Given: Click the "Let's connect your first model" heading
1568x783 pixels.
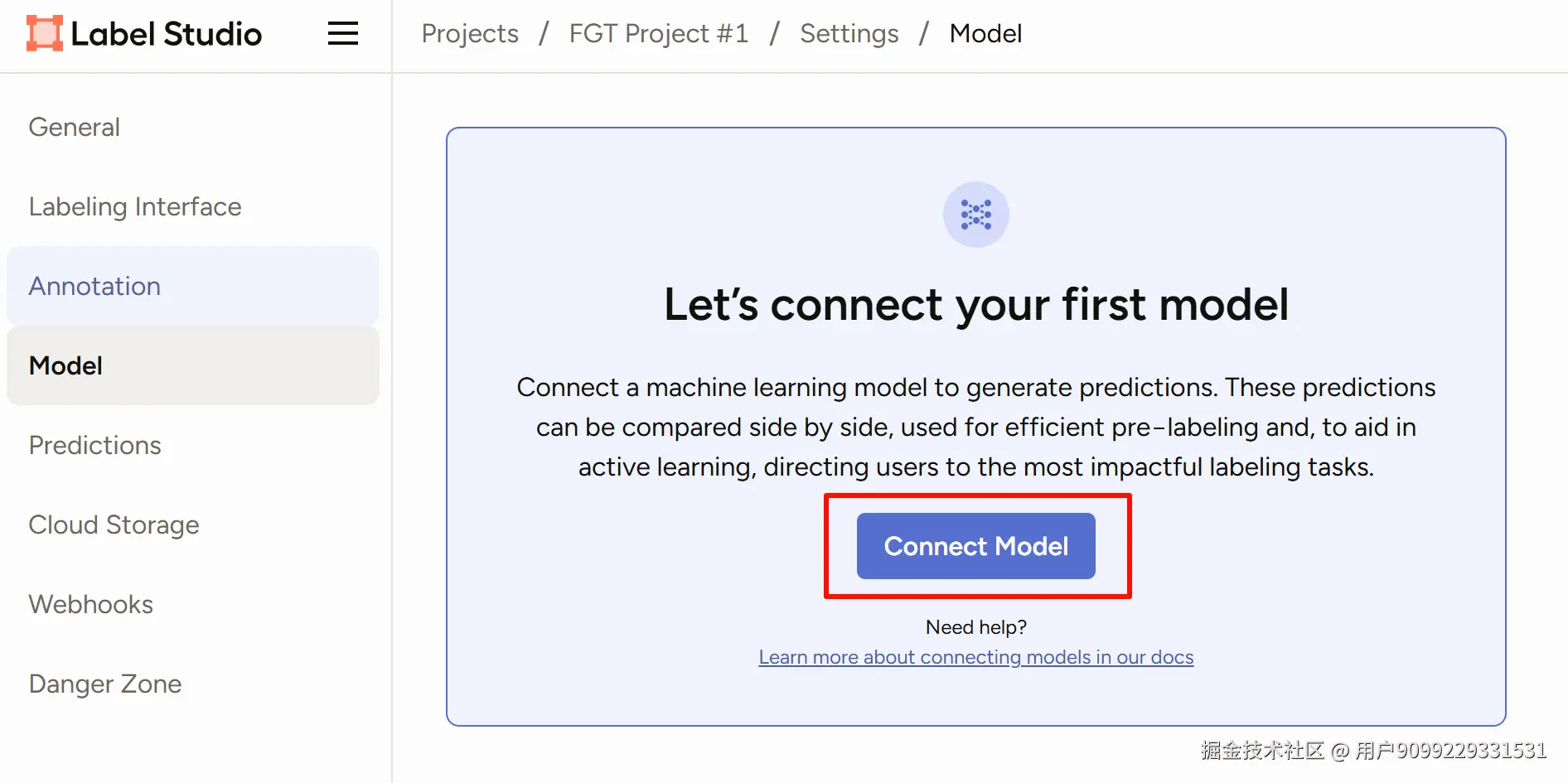Looking at the screenshot, I should [x=975, y=305].
